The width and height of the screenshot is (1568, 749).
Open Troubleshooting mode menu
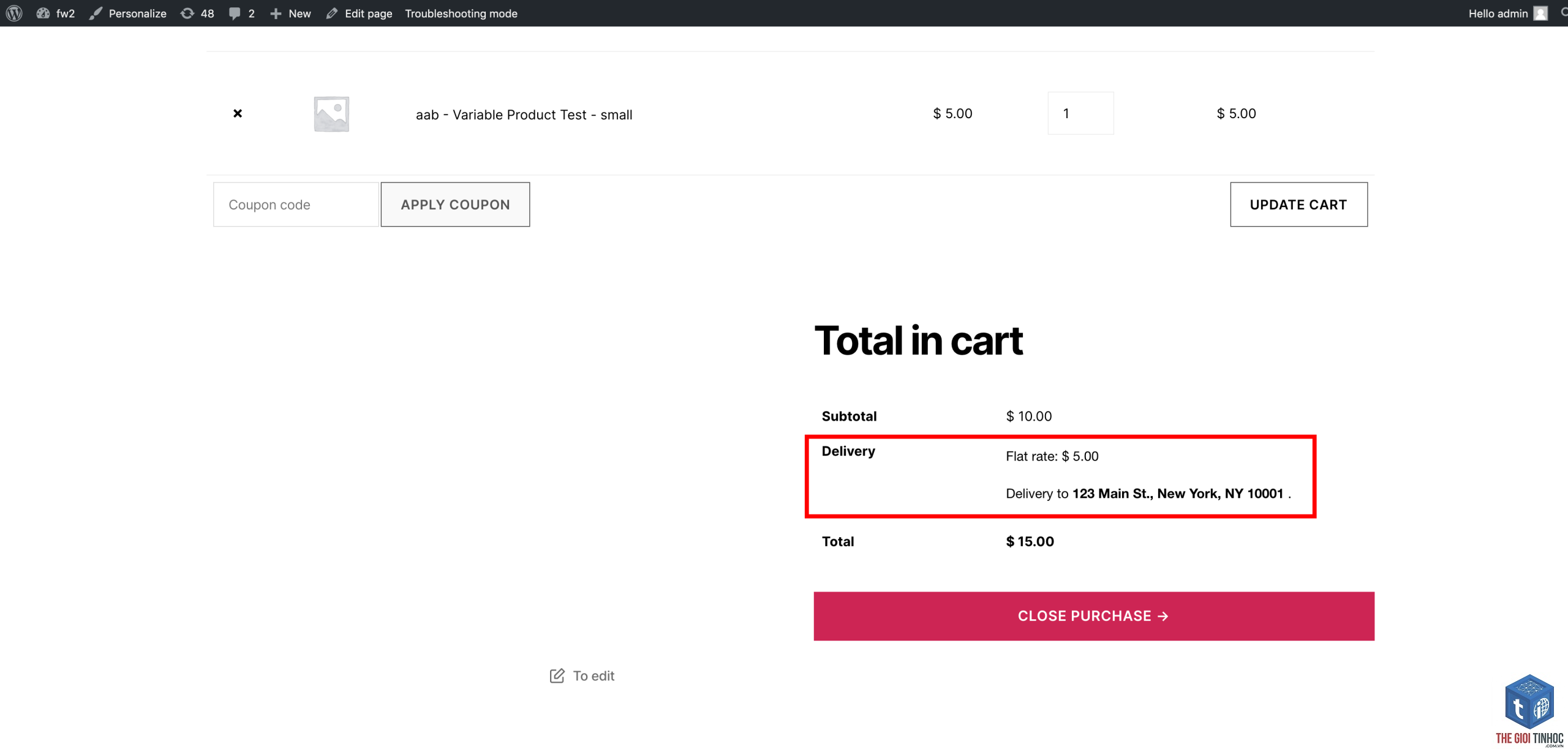[461, 13]
